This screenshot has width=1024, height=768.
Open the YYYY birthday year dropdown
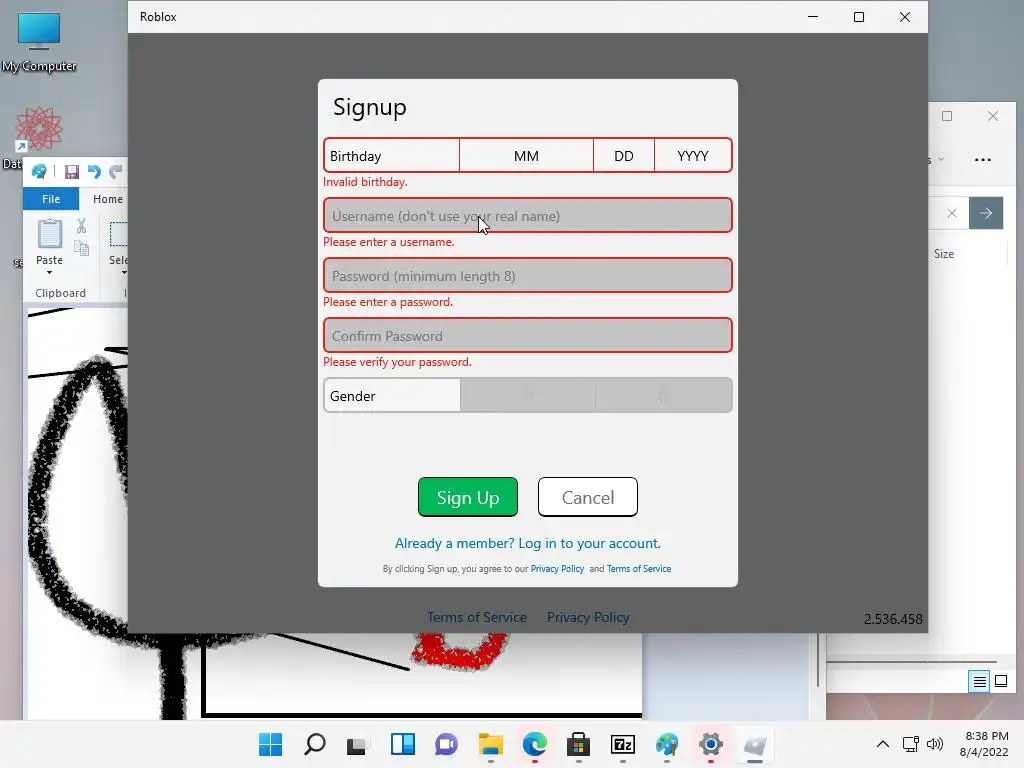(693, 156)
